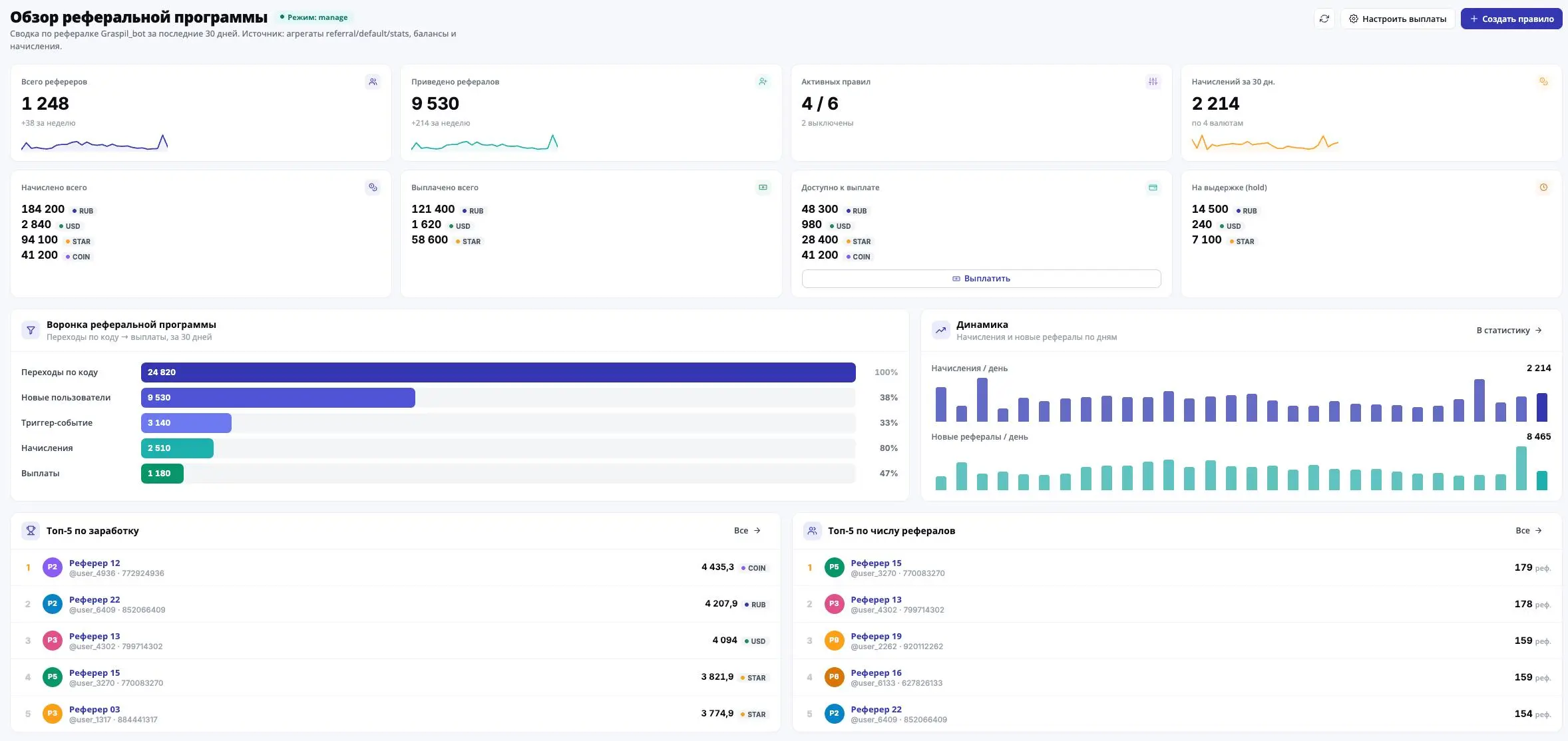
Task: Click the Переходы по коду 24 820 funnel bar
Action: point(498,372)
